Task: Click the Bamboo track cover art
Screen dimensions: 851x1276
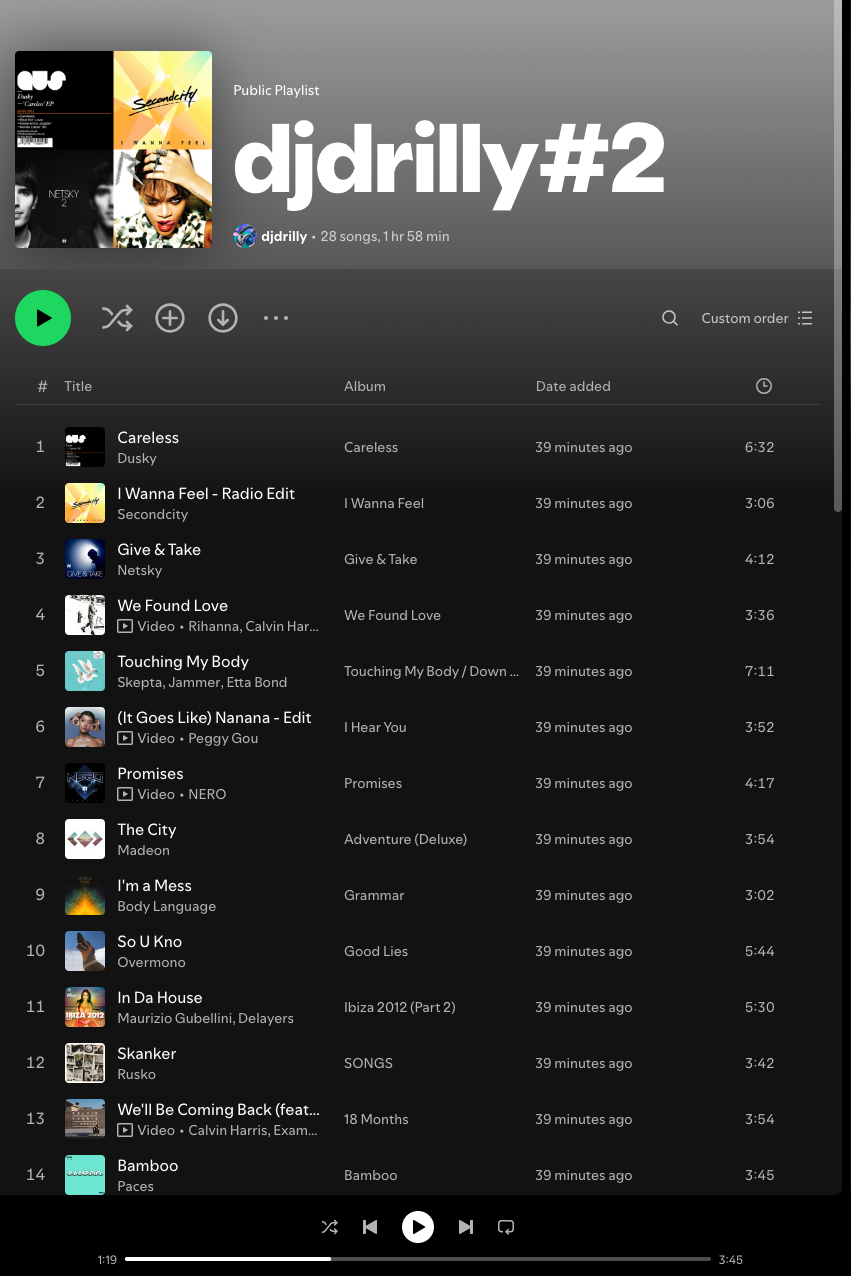Action: point(85,1175)
